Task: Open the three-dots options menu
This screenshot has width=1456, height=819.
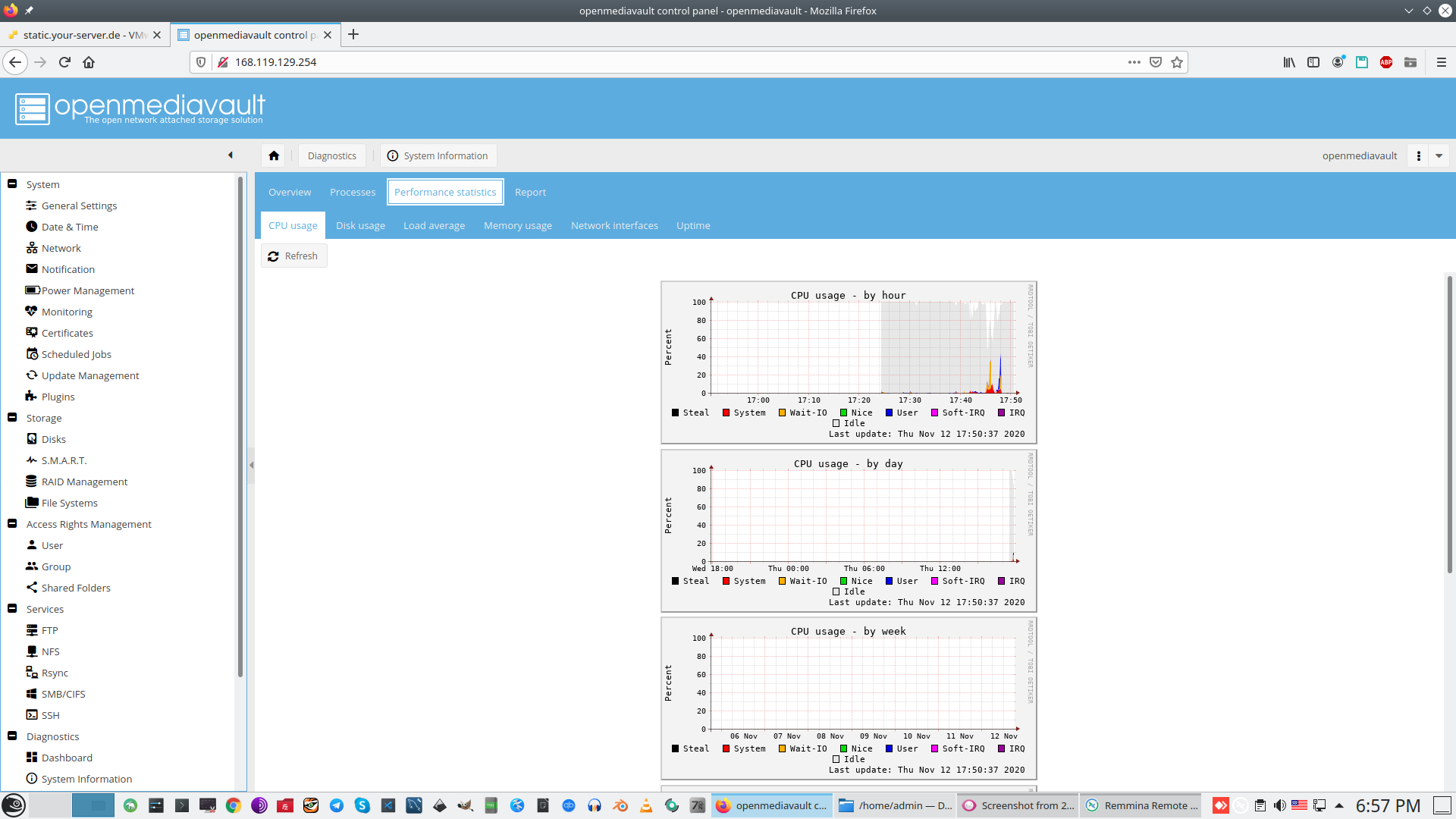Action: [x=1418, y=155]
